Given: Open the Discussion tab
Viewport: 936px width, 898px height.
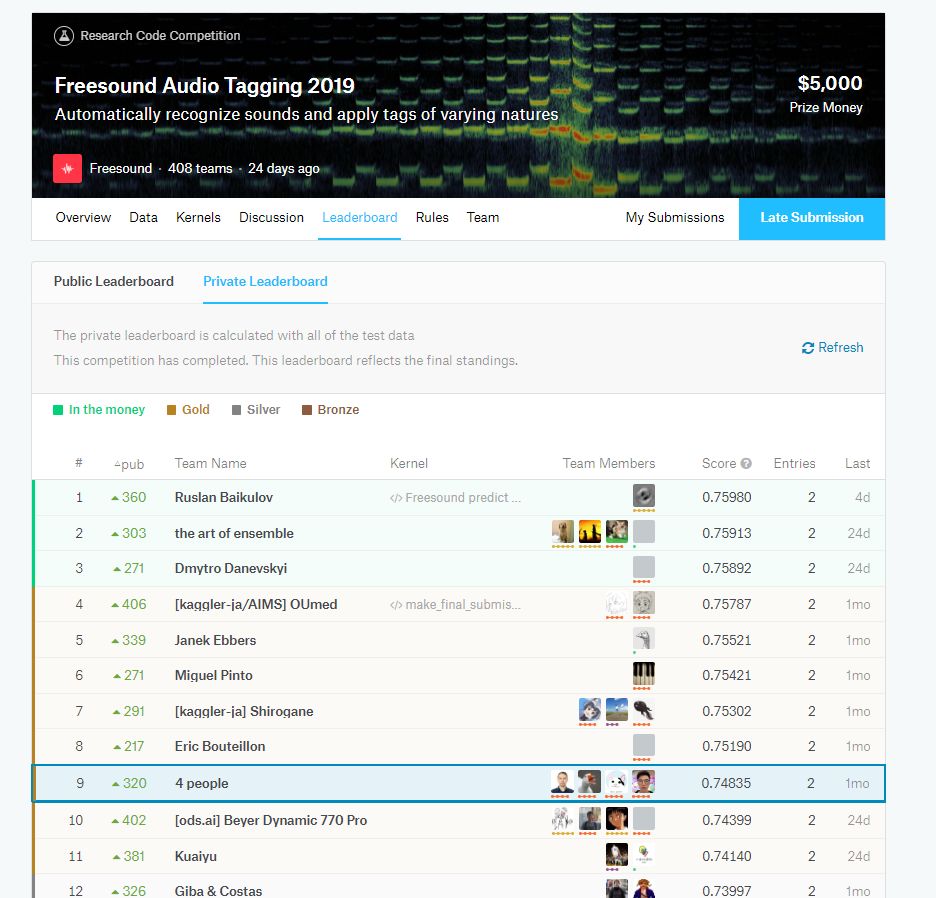Looking at the screenshot, I should point(272,217).
